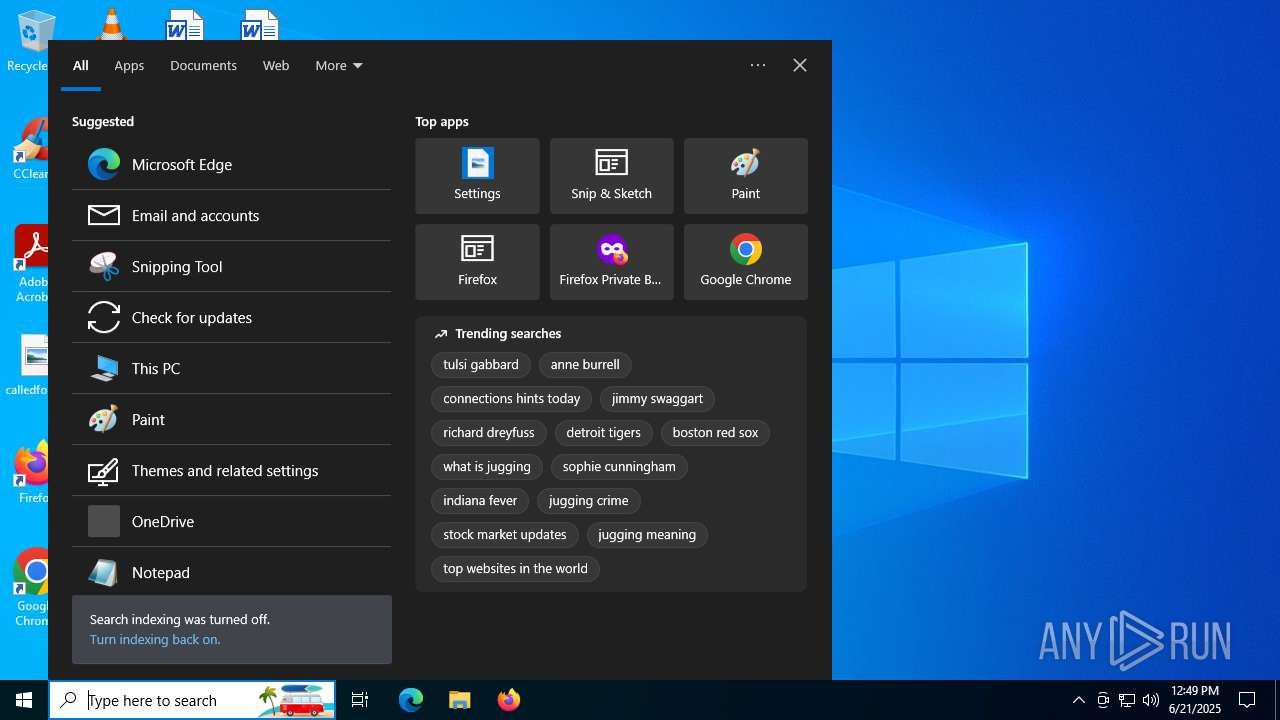The image size is (1280, 720).
Task: Select boston red sox trending search
Action: [x=715, y=433]
